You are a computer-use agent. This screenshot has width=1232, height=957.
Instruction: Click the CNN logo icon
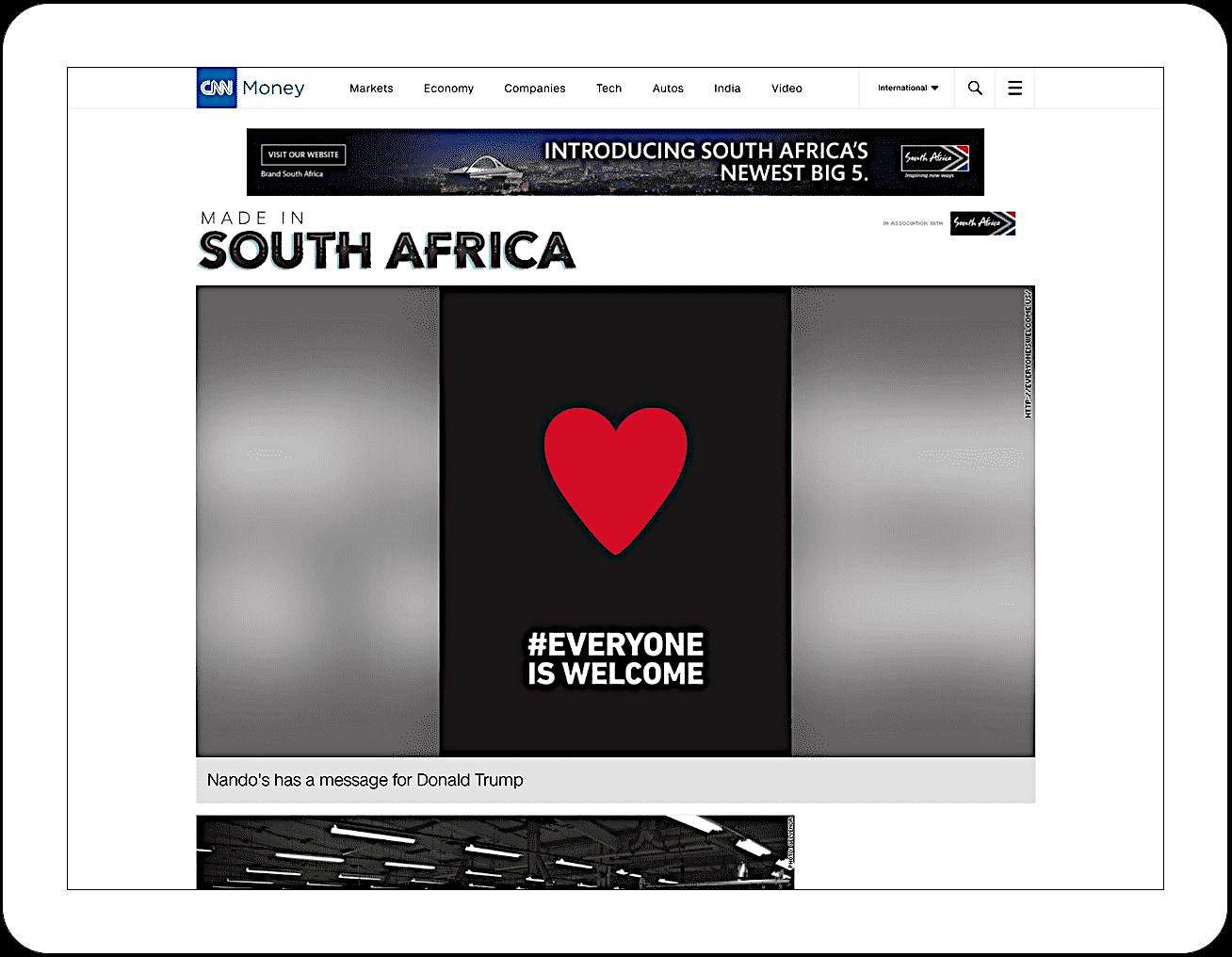click(x=217, y=89)
